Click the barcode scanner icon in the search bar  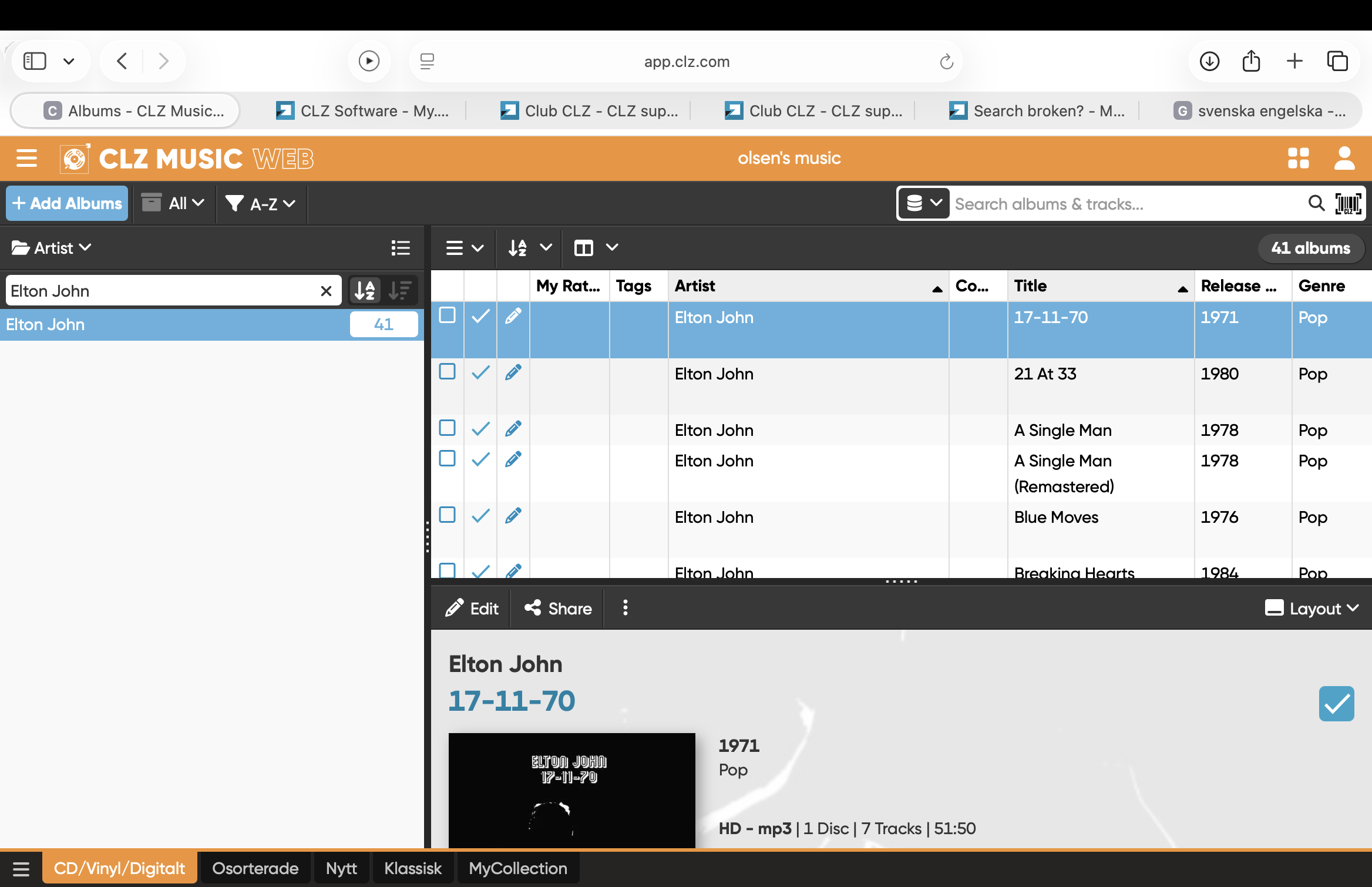1348,204
